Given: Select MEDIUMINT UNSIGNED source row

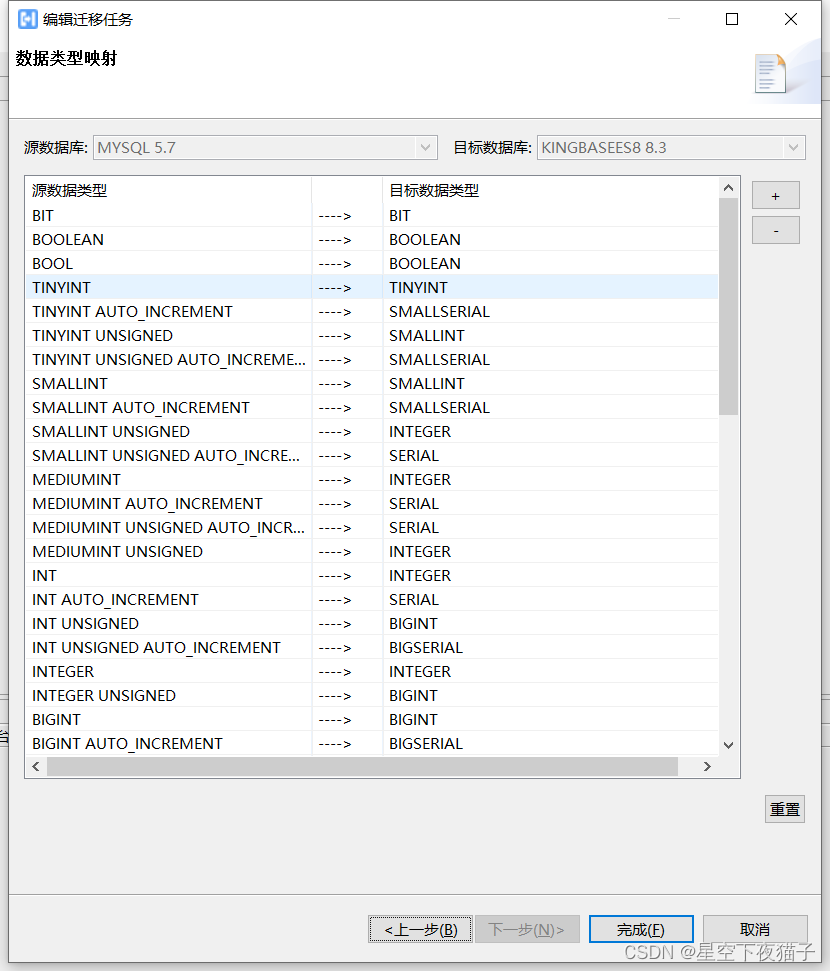Looking at the screenshot, I should coord(168,552).
